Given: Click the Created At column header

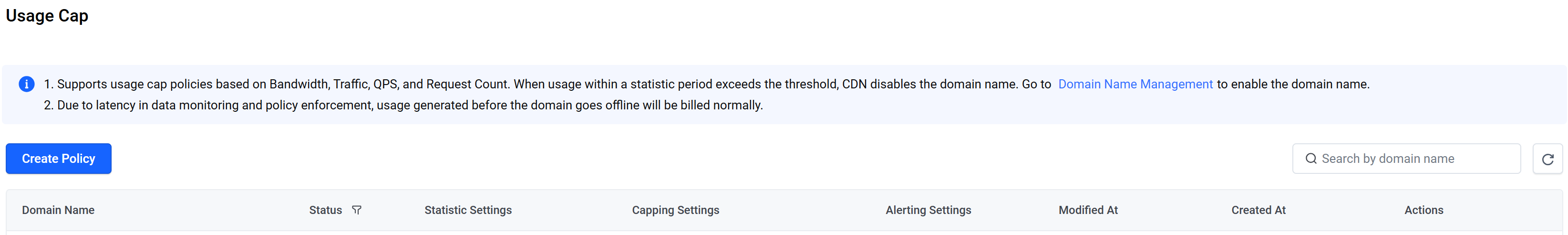Looking at the screenshot, I should (x=1258, y=210).
